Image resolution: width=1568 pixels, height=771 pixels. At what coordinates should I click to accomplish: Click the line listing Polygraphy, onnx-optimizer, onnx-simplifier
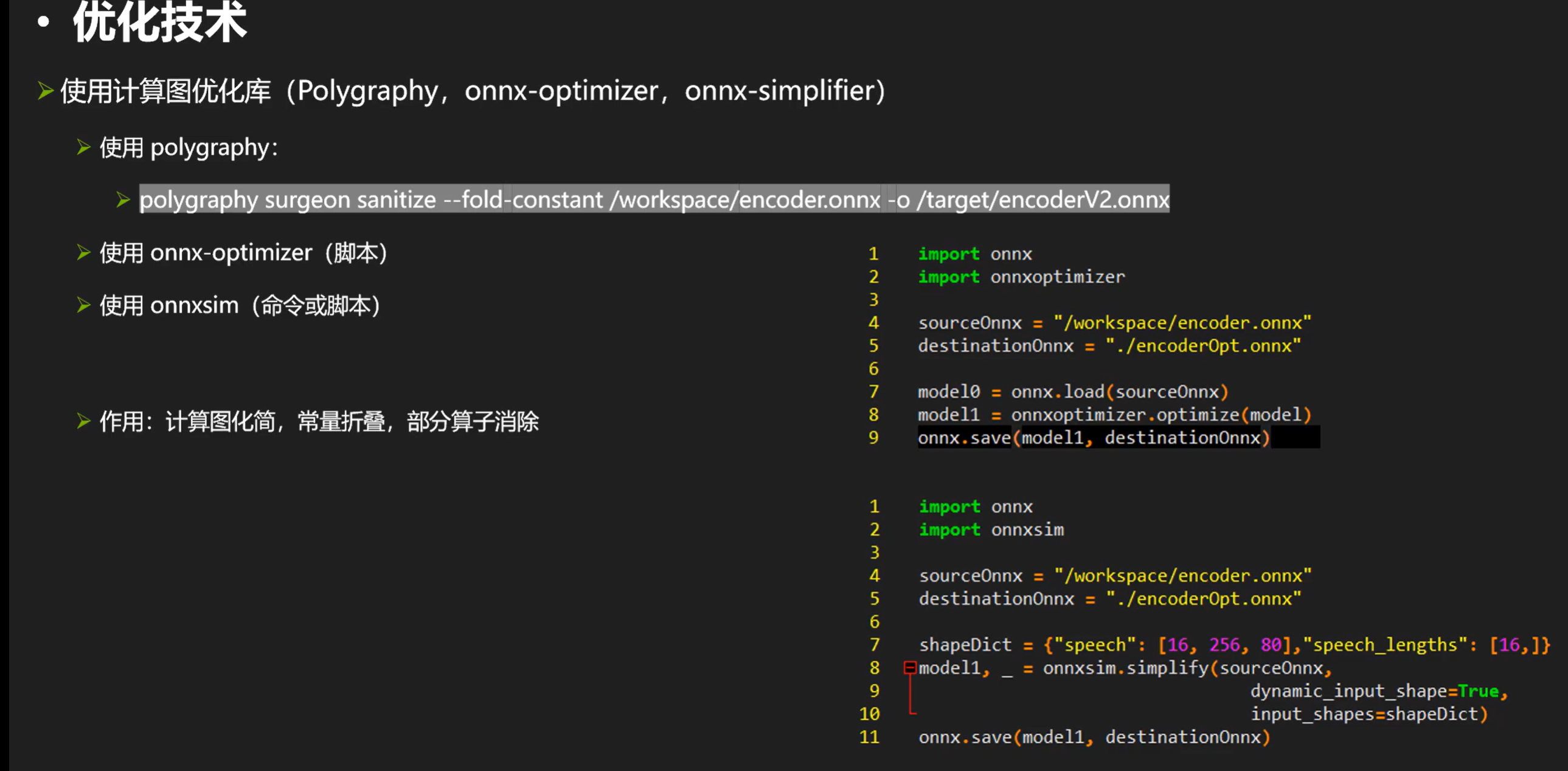473,91
